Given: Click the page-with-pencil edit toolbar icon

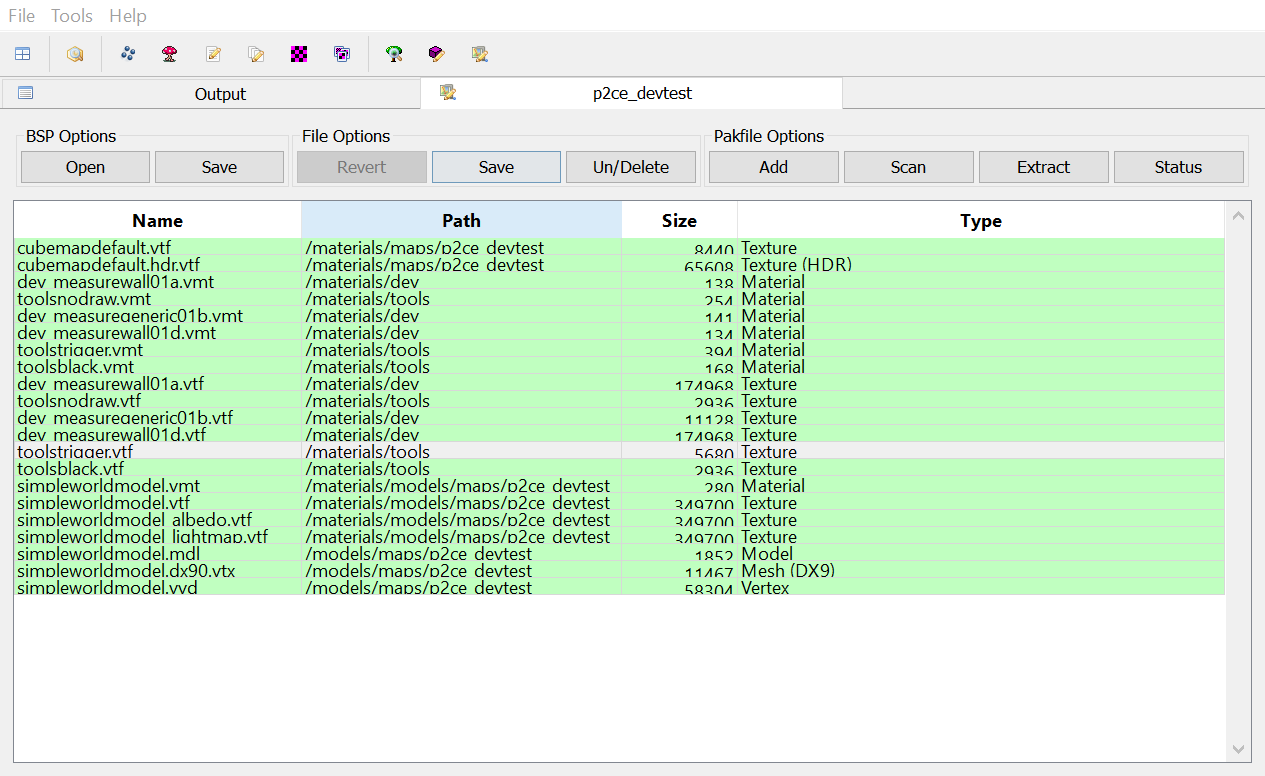Looking at the screenshot, I should (x=213, y=53).
